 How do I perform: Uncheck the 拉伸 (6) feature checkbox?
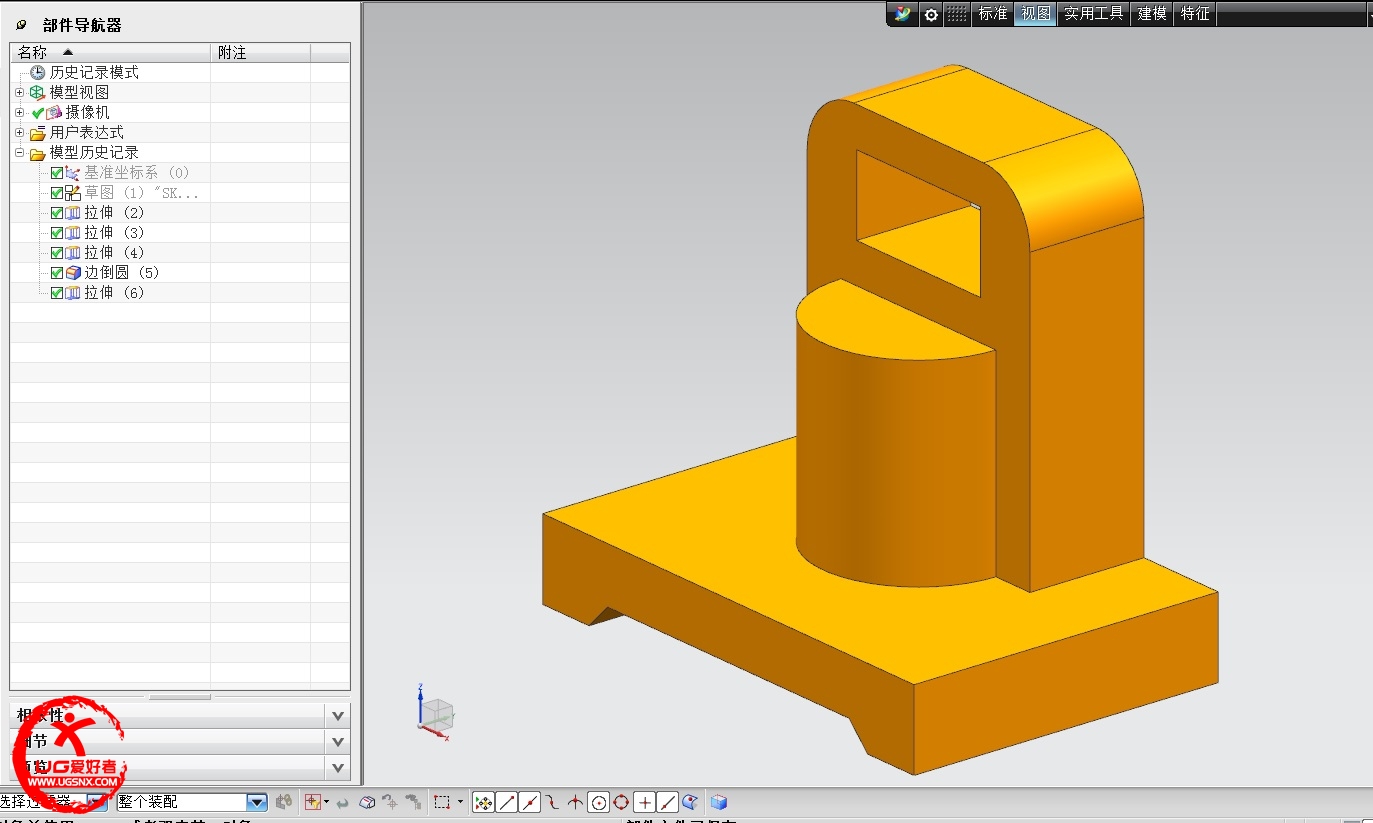pos(57,293)
